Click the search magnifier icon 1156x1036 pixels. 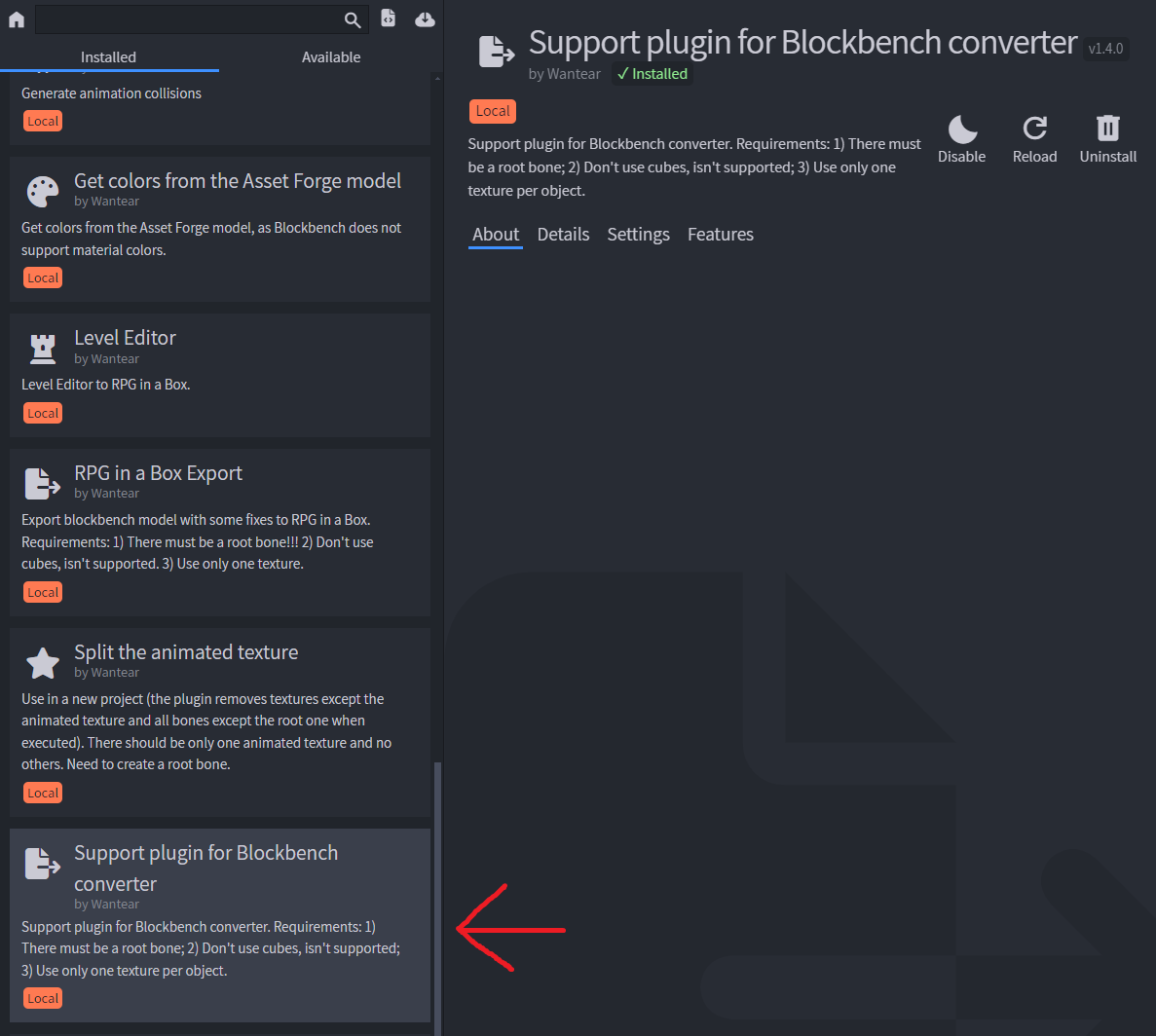point(353,19)
